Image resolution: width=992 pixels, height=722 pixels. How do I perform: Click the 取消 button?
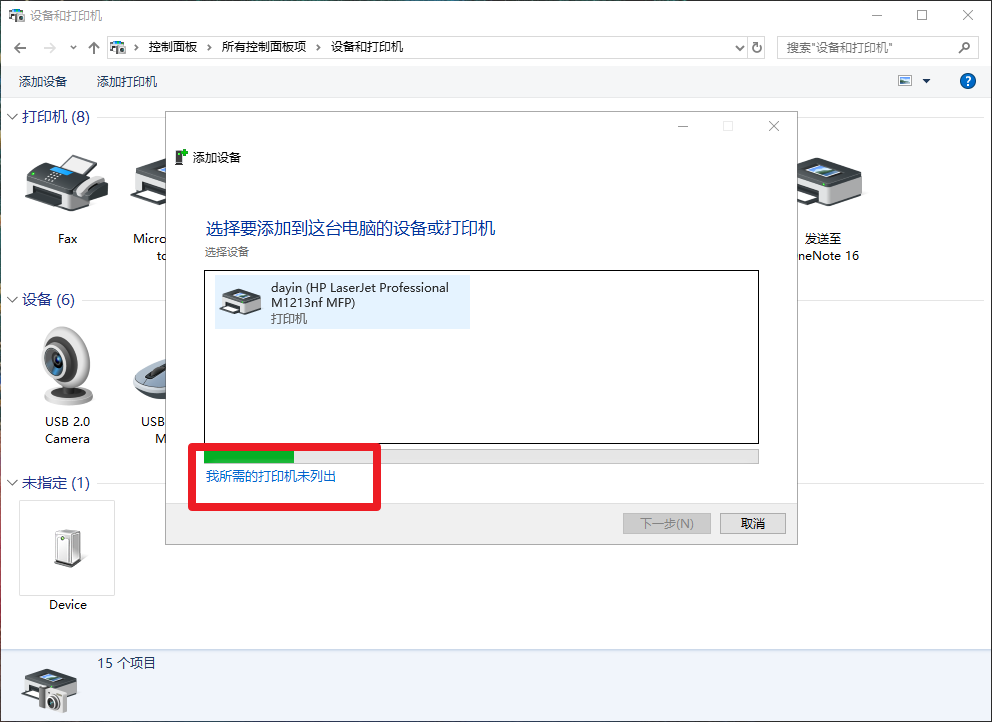pos(753,523)
